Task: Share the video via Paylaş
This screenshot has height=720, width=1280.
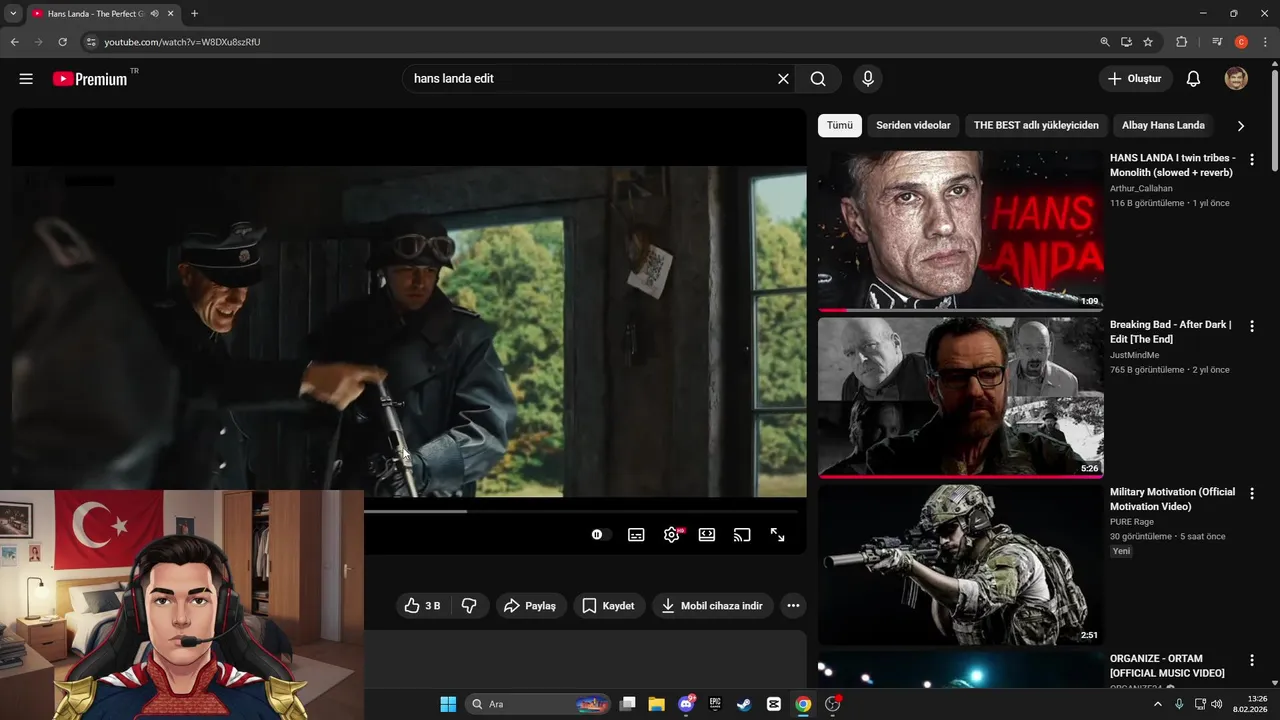Action: 530,606
